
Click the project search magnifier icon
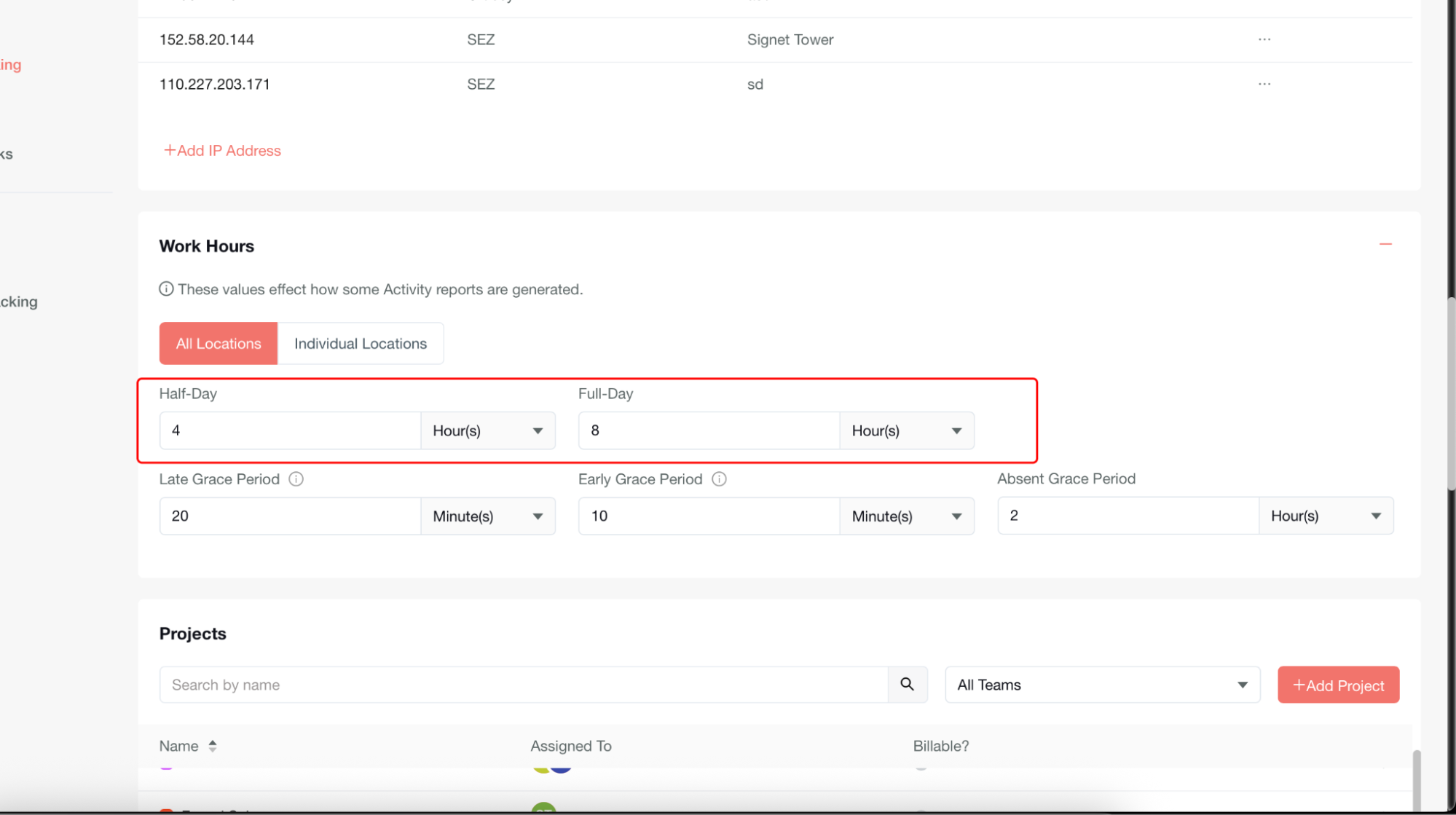(x=907, y=684)
